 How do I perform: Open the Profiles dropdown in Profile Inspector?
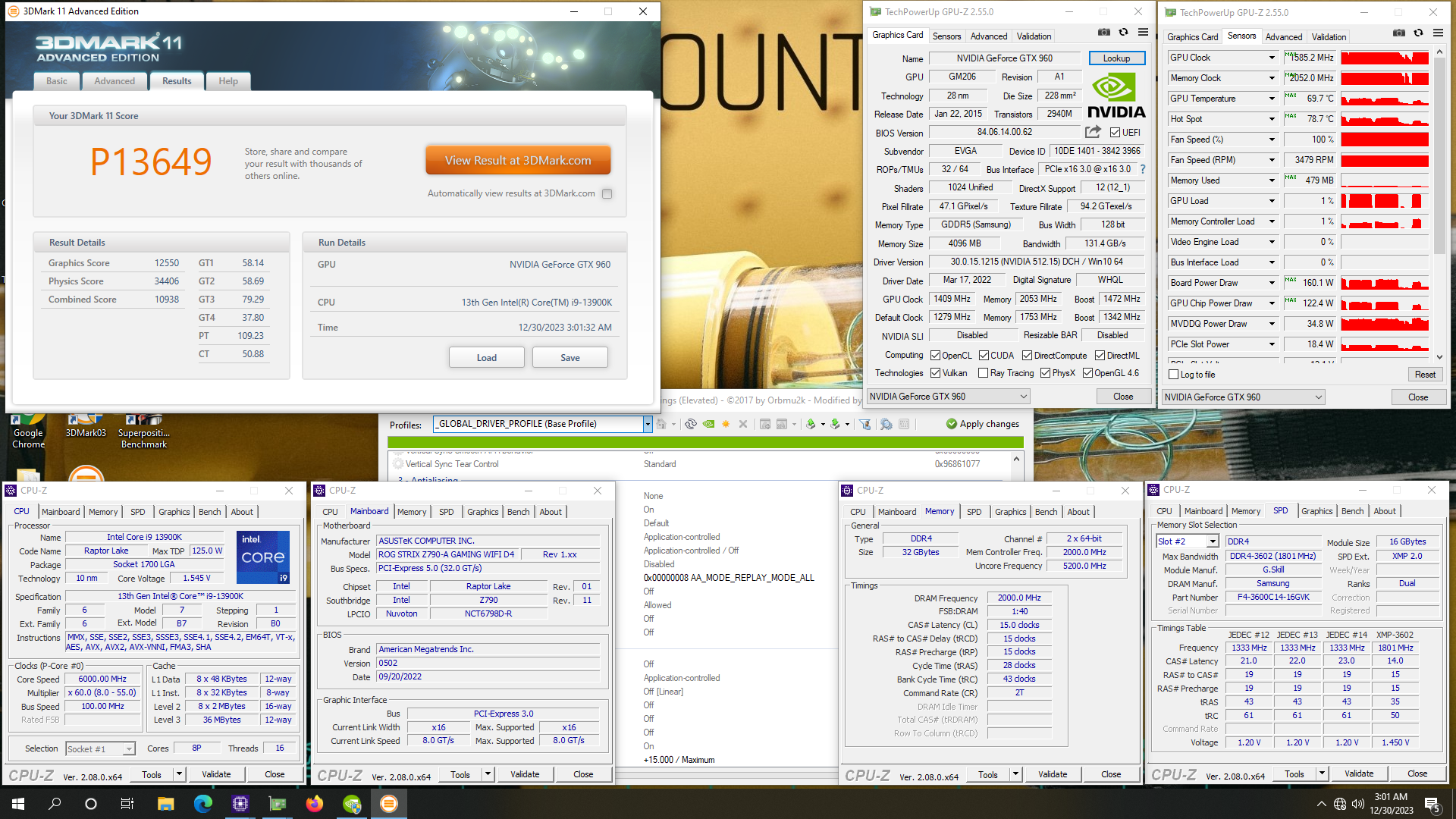(648, 424)
